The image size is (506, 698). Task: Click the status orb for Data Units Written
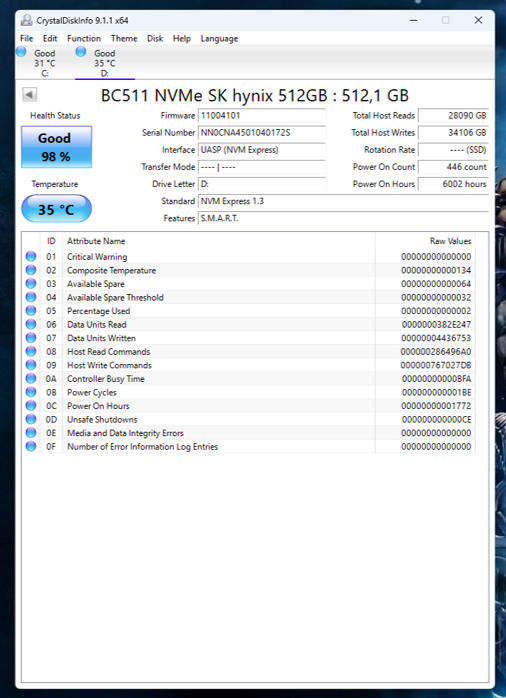click(x=31, y=338)
